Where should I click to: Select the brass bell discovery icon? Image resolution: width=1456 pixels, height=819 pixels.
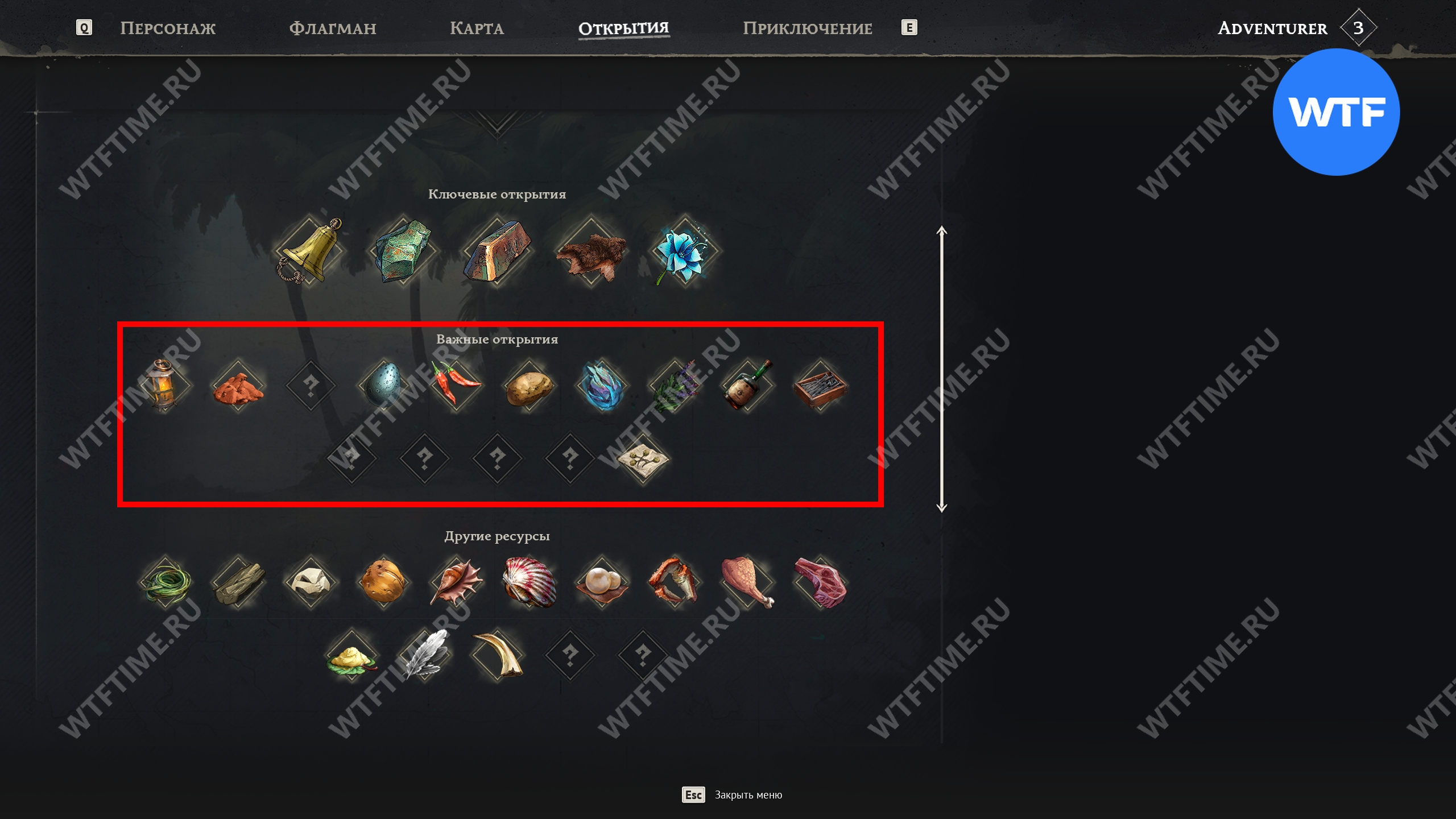309,251
